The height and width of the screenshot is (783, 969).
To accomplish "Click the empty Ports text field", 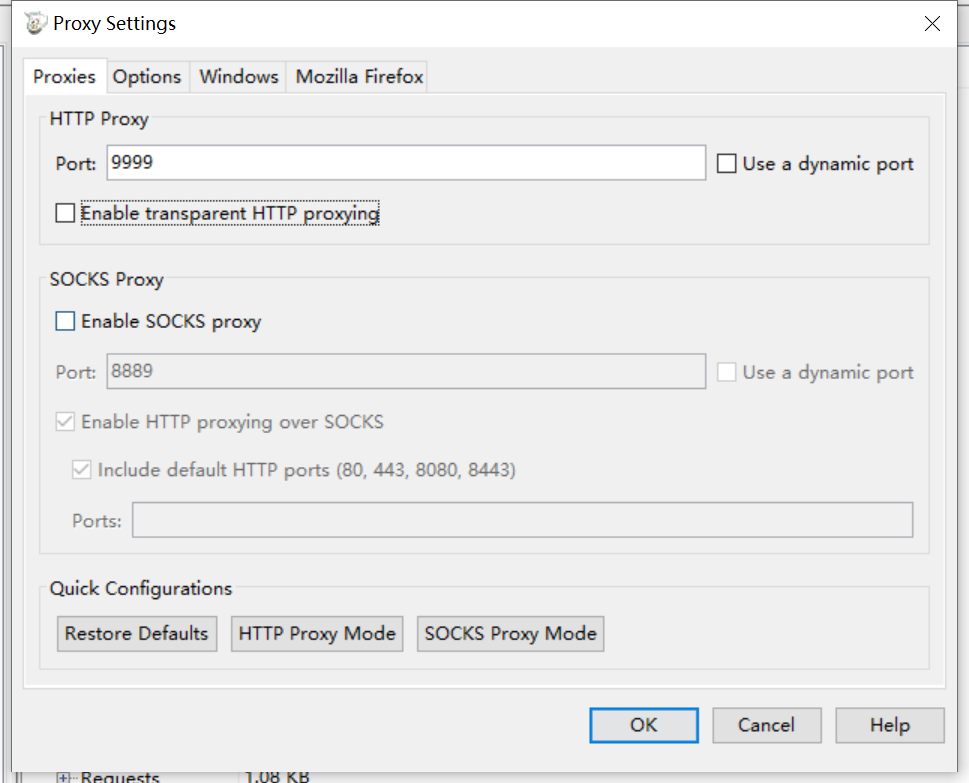I will click(x=522, y=520).
